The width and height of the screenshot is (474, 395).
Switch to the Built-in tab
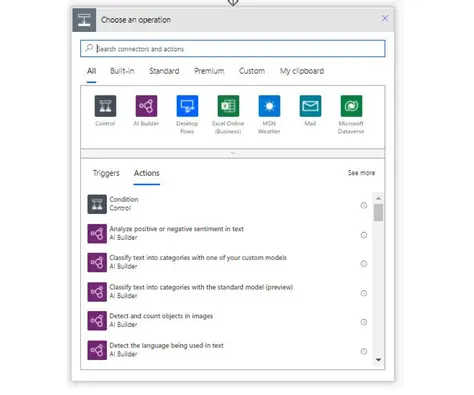(x=122, y=71)
